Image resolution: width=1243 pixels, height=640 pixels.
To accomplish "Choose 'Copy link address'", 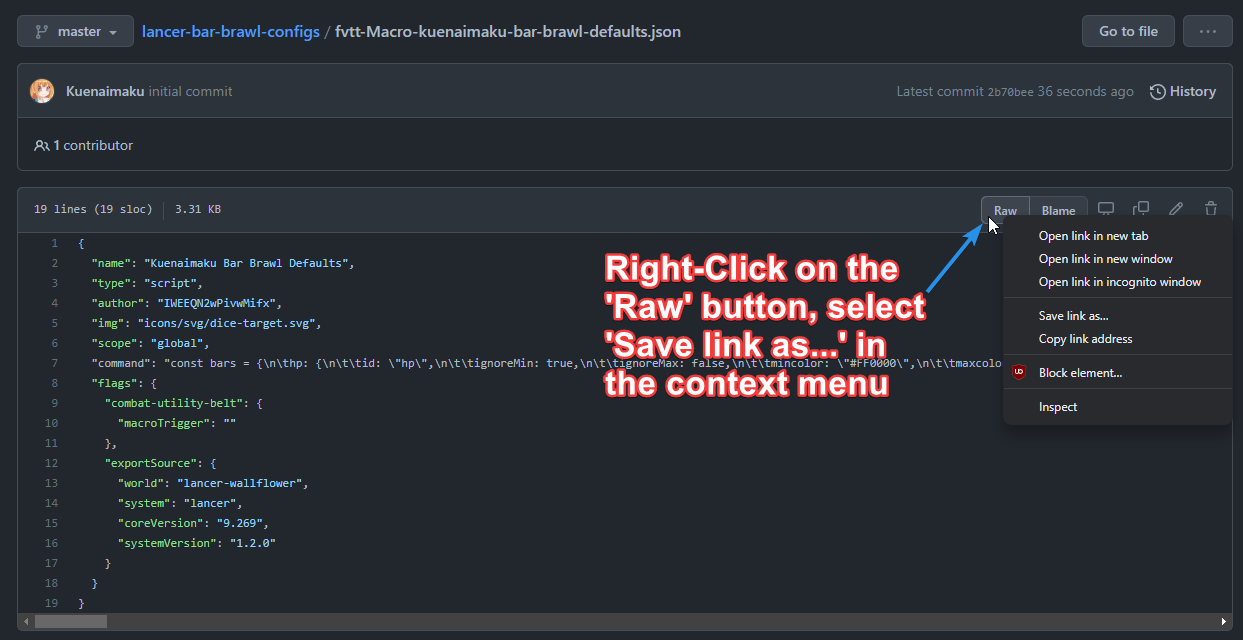I will (1117, 339).
